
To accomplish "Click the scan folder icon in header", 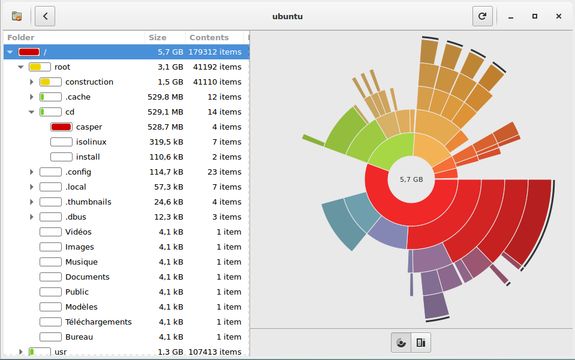I will point(17,16).
